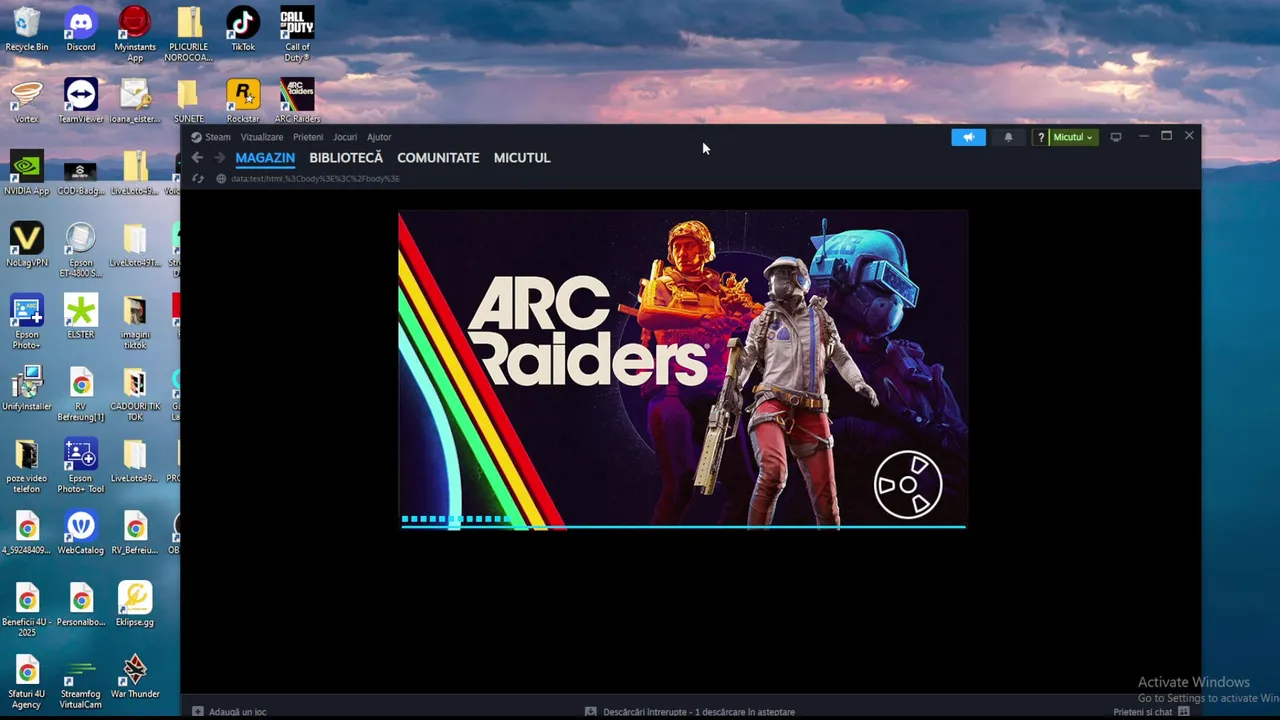Viewport: 1280px width, 720px height.
Task: Open the Vortex desktop shortcut
Action: click(x=27, y=102)
